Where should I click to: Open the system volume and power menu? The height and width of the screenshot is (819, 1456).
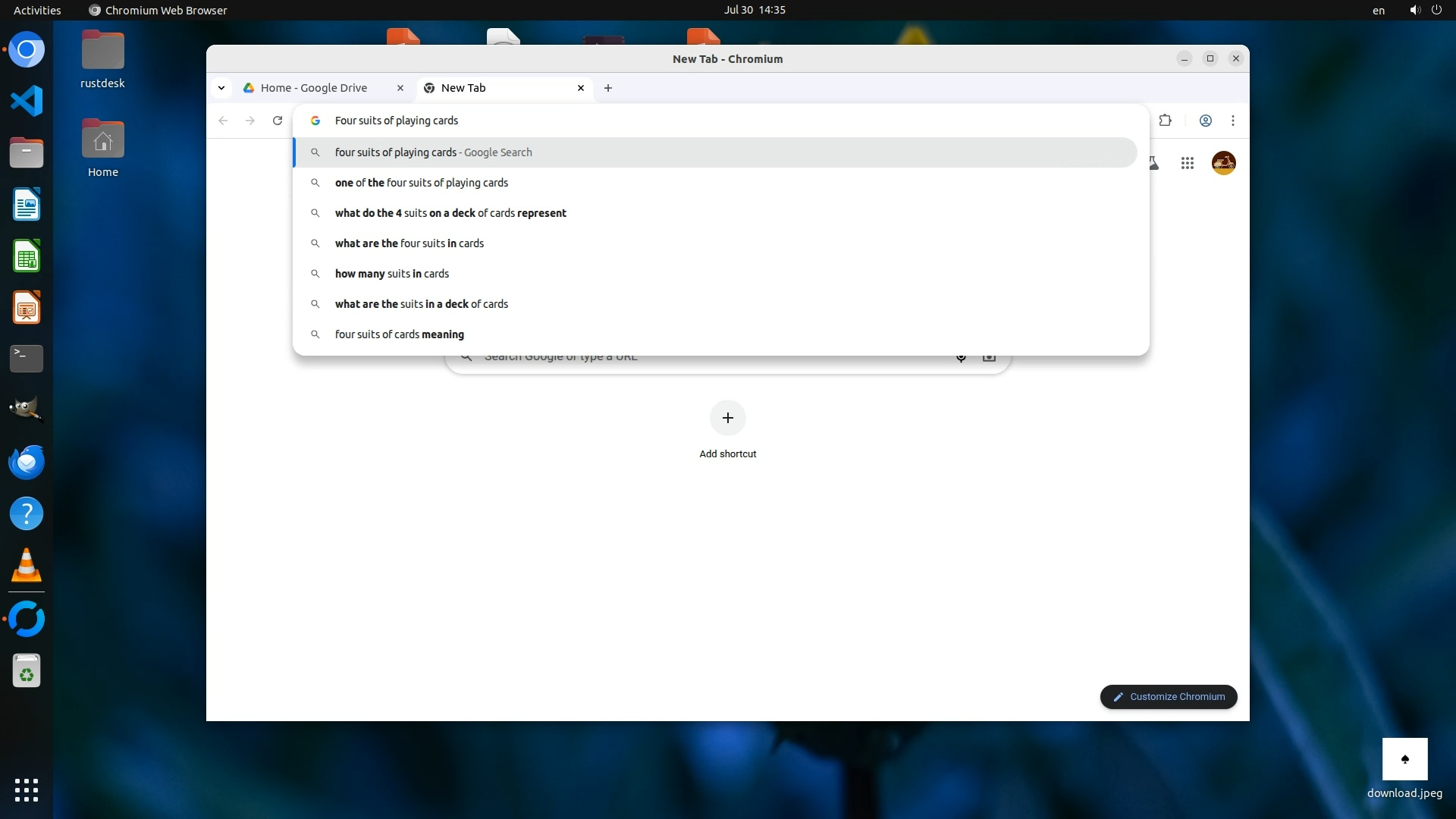point(1425,10)
